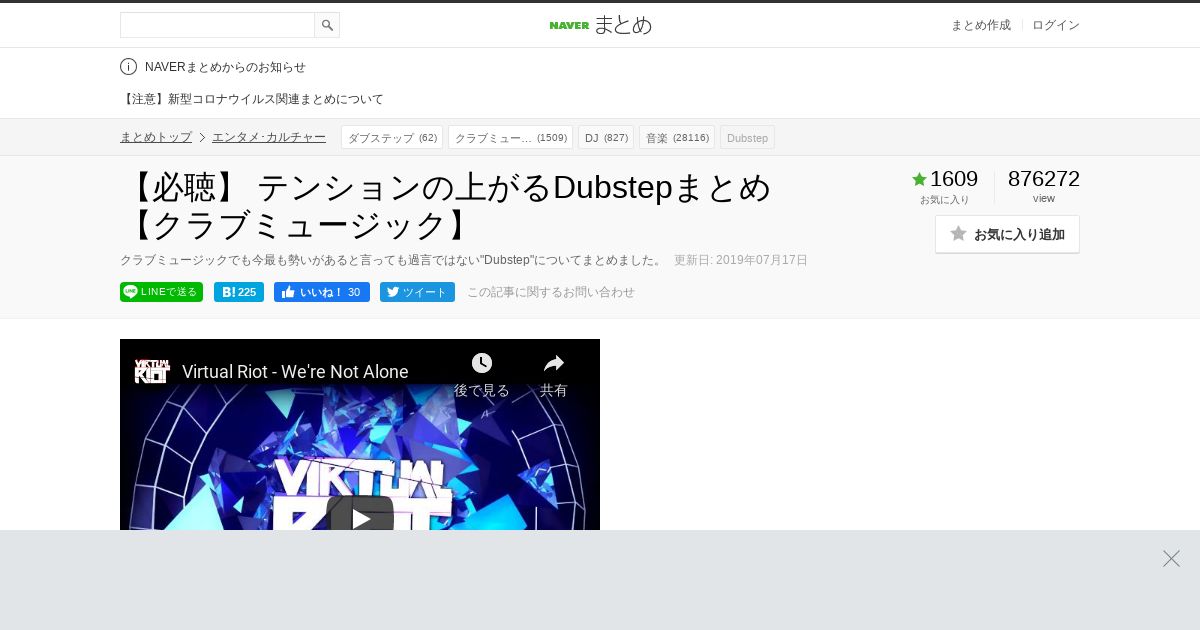The image size is (1200, 630).
Task: Select the ダブステップ tag
Action: pos(392,137)
